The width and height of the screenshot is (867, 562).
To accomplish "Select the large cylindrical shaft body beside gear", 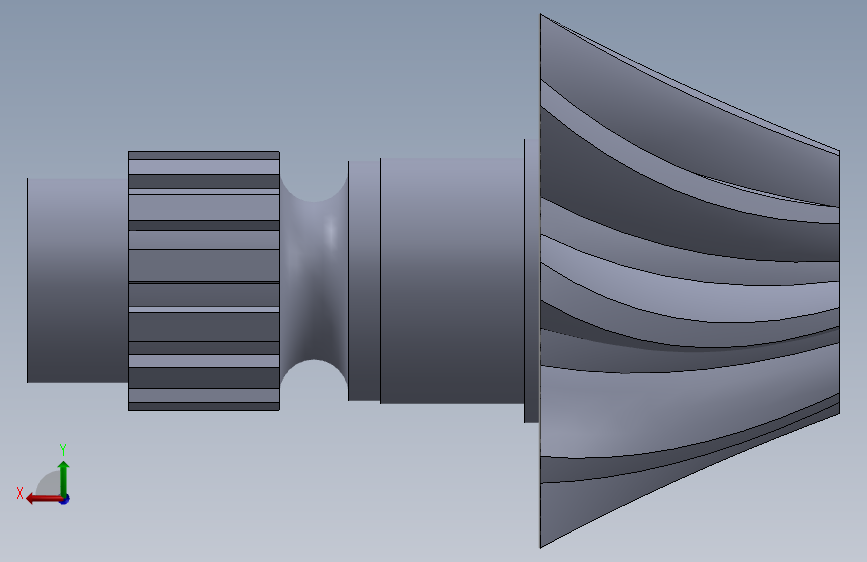I will 452,280.
